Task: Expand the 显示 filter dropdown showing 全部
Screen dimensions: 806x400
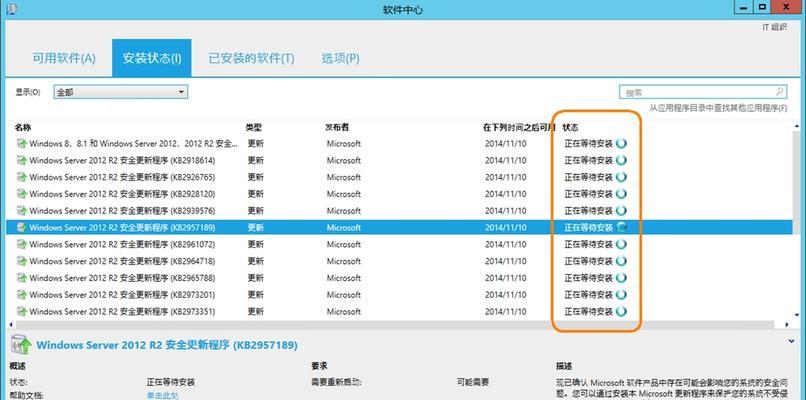Action: pyautogui.click(x=121, y=92)
